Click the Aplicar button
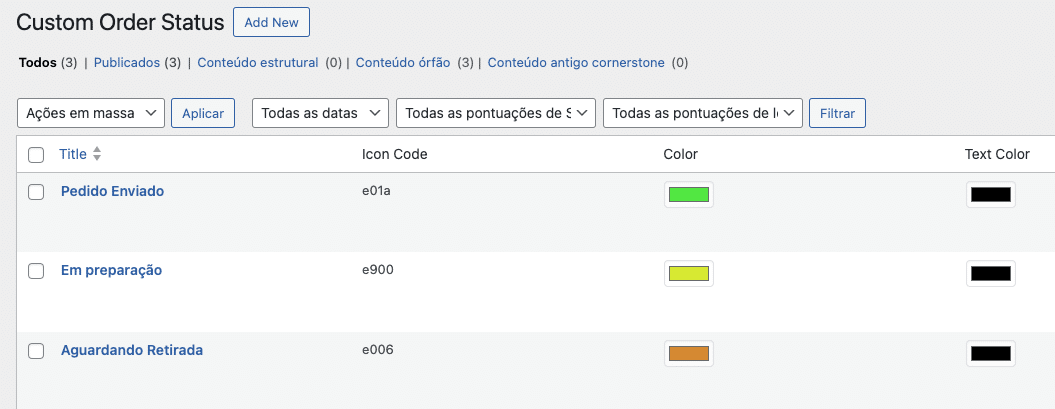 tap(203, 113)
